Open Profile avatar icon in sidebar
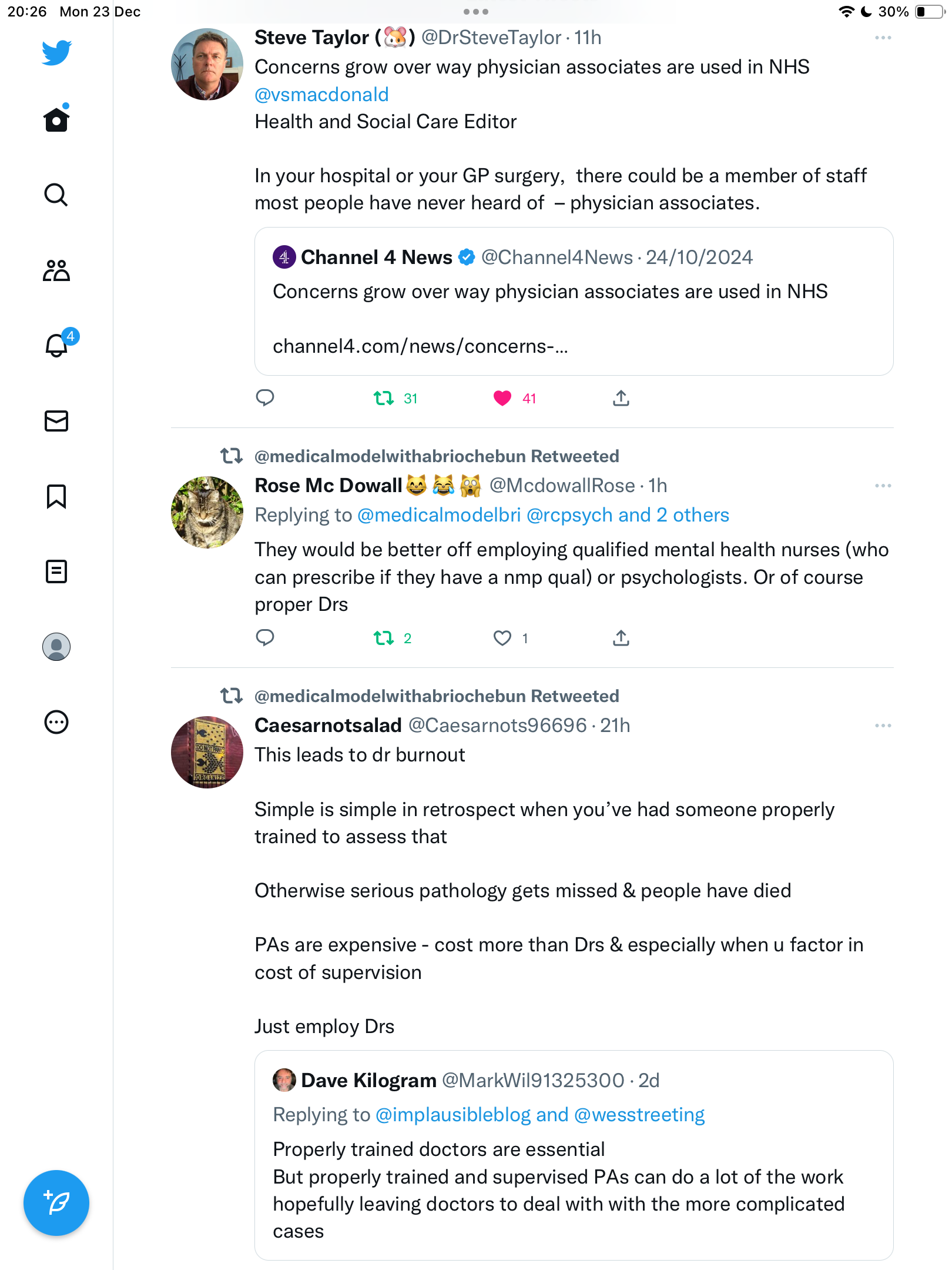The height and width of the screenshot is (1270, 952). tap(56, 647)
